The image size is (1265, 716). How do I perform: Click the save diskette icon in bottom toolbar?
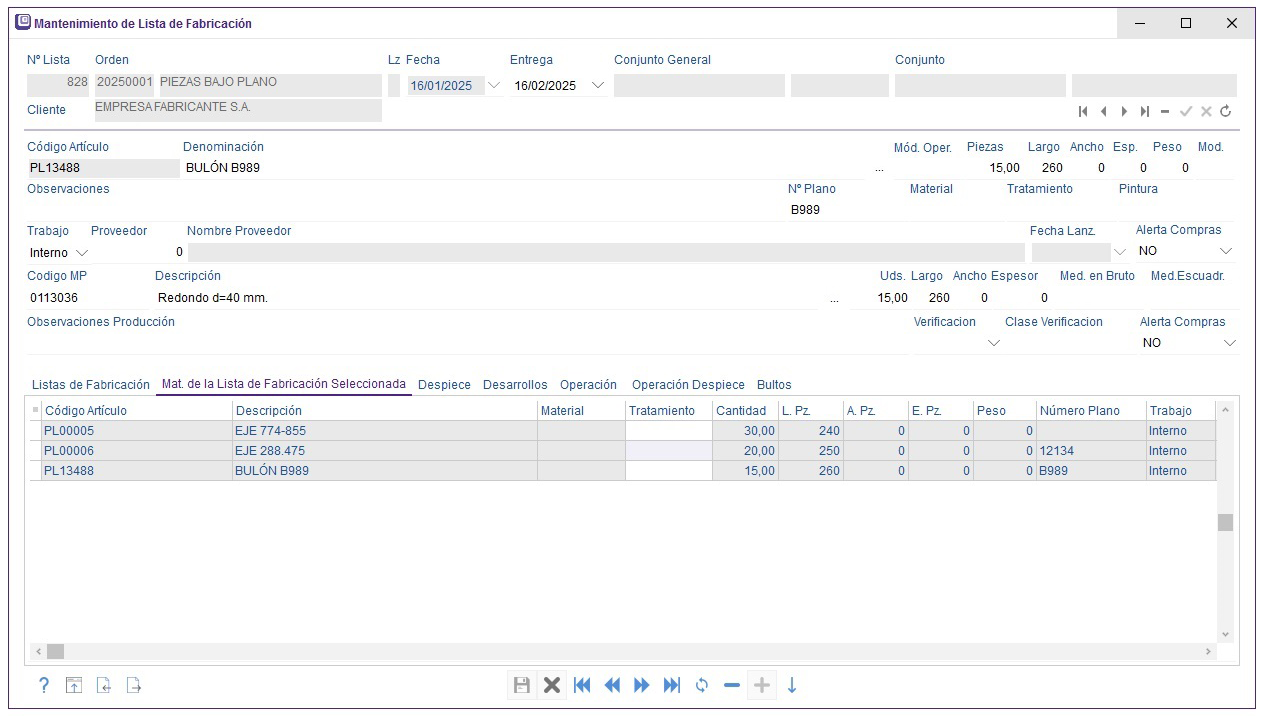(x=521, y=685)
